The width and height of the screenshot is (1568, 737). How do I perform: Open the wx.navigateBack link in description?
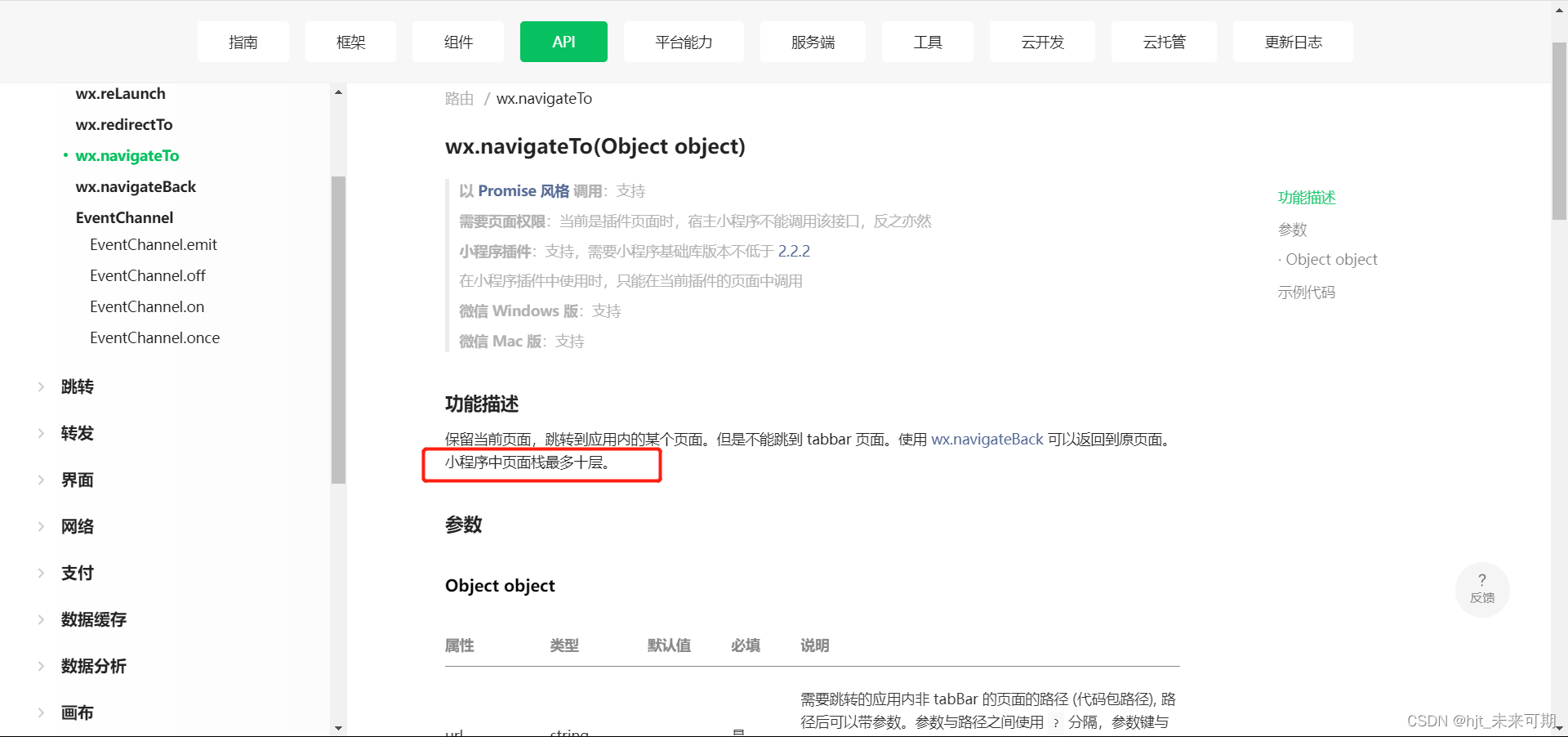click(x=987, y=439)
